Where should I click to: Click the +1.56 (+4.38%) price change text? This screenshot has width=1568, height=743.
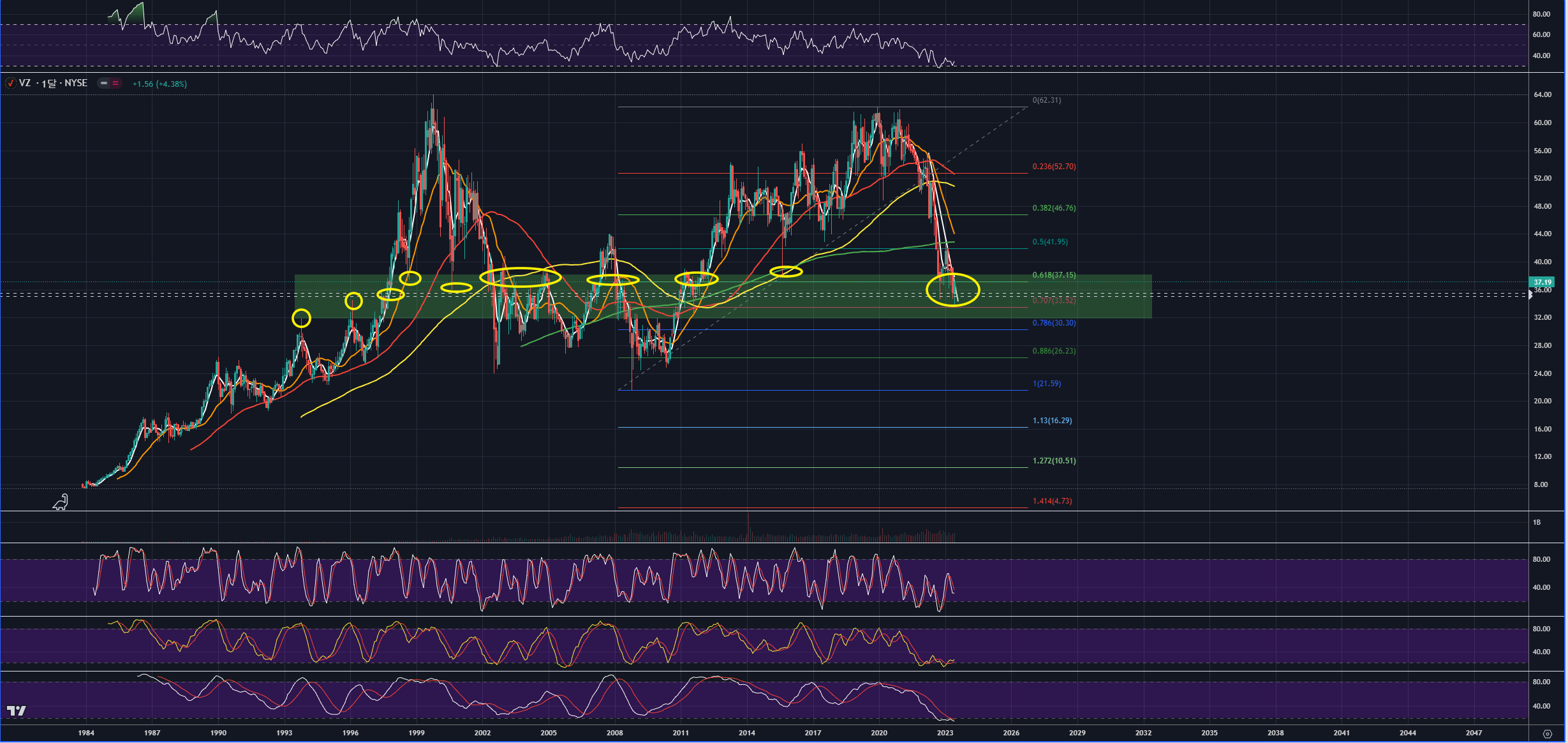click(x=159, y=84)
